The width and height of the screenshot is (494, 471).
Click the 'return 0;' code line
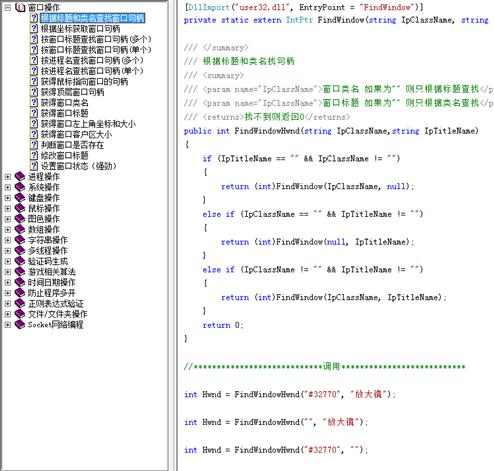pyautogui.click(x=223, y=325)
